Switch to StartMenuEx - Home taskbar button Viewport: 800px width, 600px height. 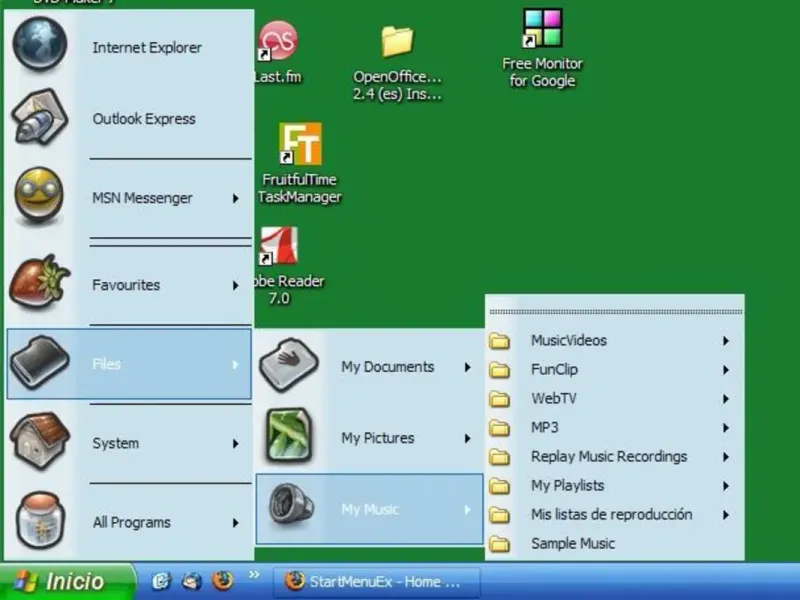point(377,582)
